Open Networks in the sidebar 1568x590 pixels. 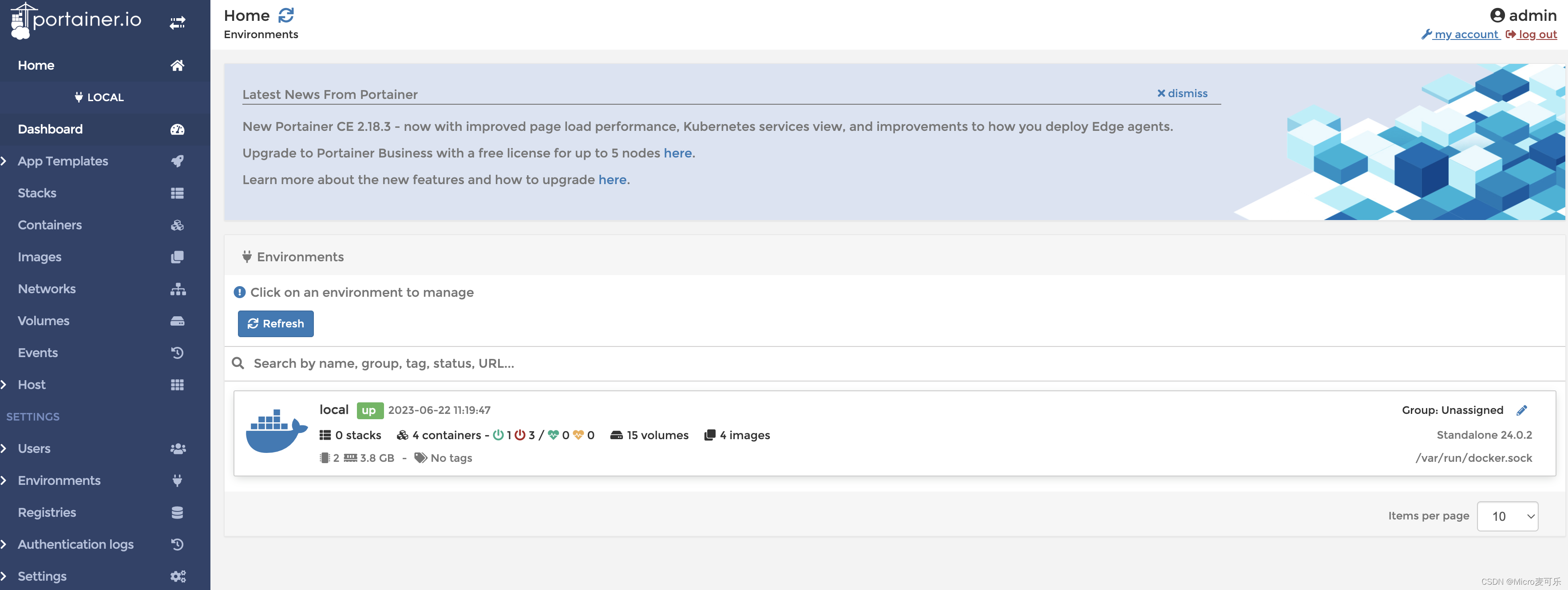105,289
